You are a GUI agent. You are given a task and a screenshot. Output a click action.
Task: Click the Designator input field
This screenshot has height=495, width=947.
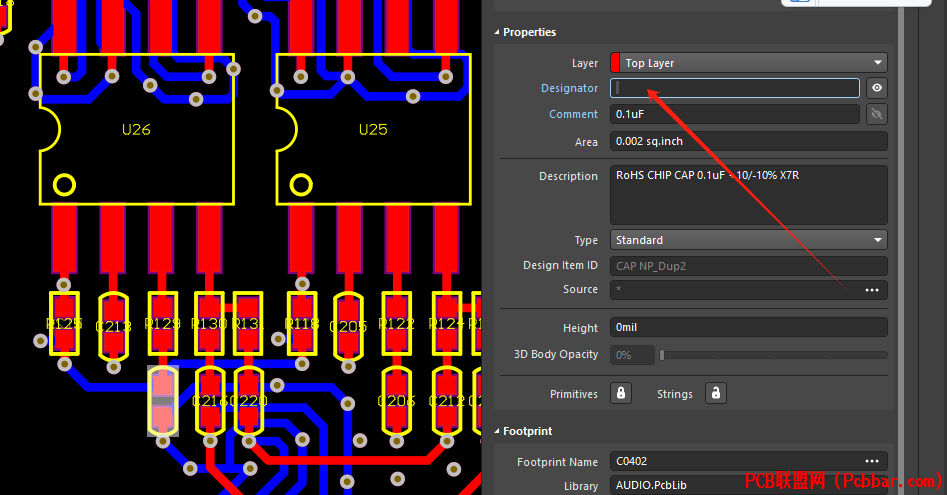click(735, 88)
